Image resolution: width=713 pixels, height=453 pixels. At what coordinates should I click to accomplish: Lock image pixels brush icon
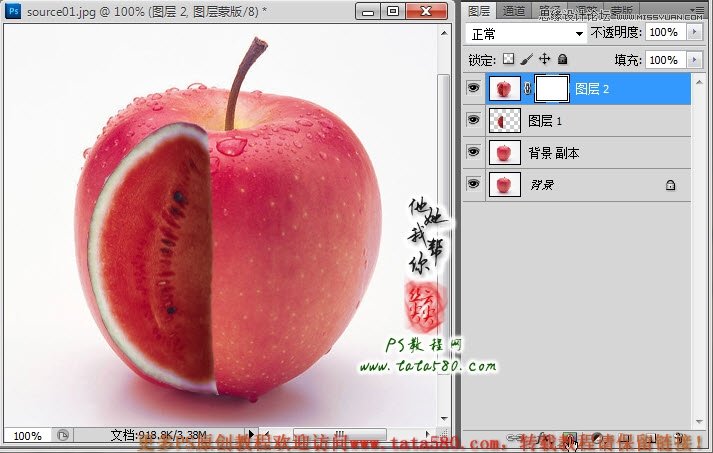(x=526, y=59)
